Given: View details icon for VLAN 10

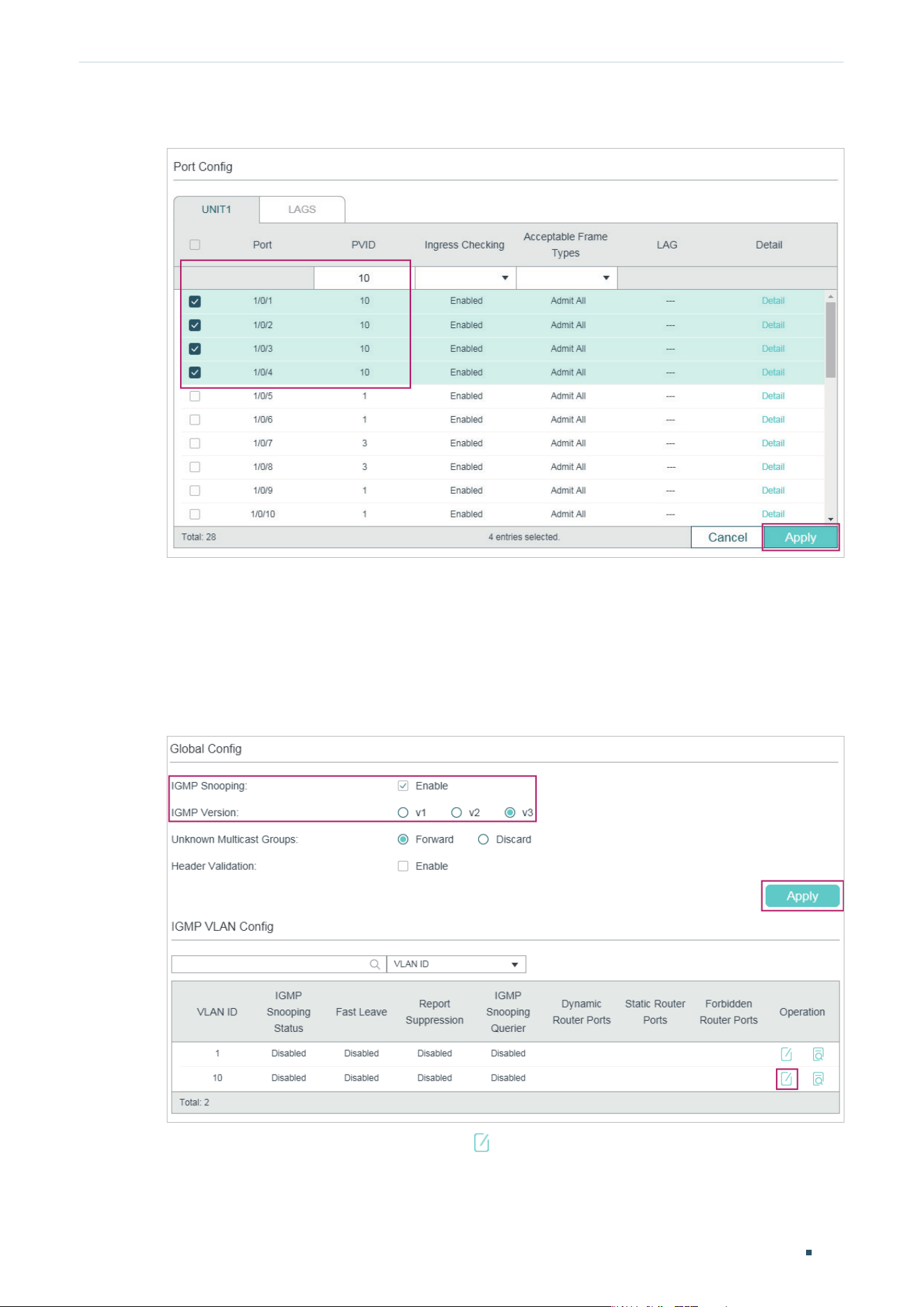Looking at the screenshot, I should 819,1079.
